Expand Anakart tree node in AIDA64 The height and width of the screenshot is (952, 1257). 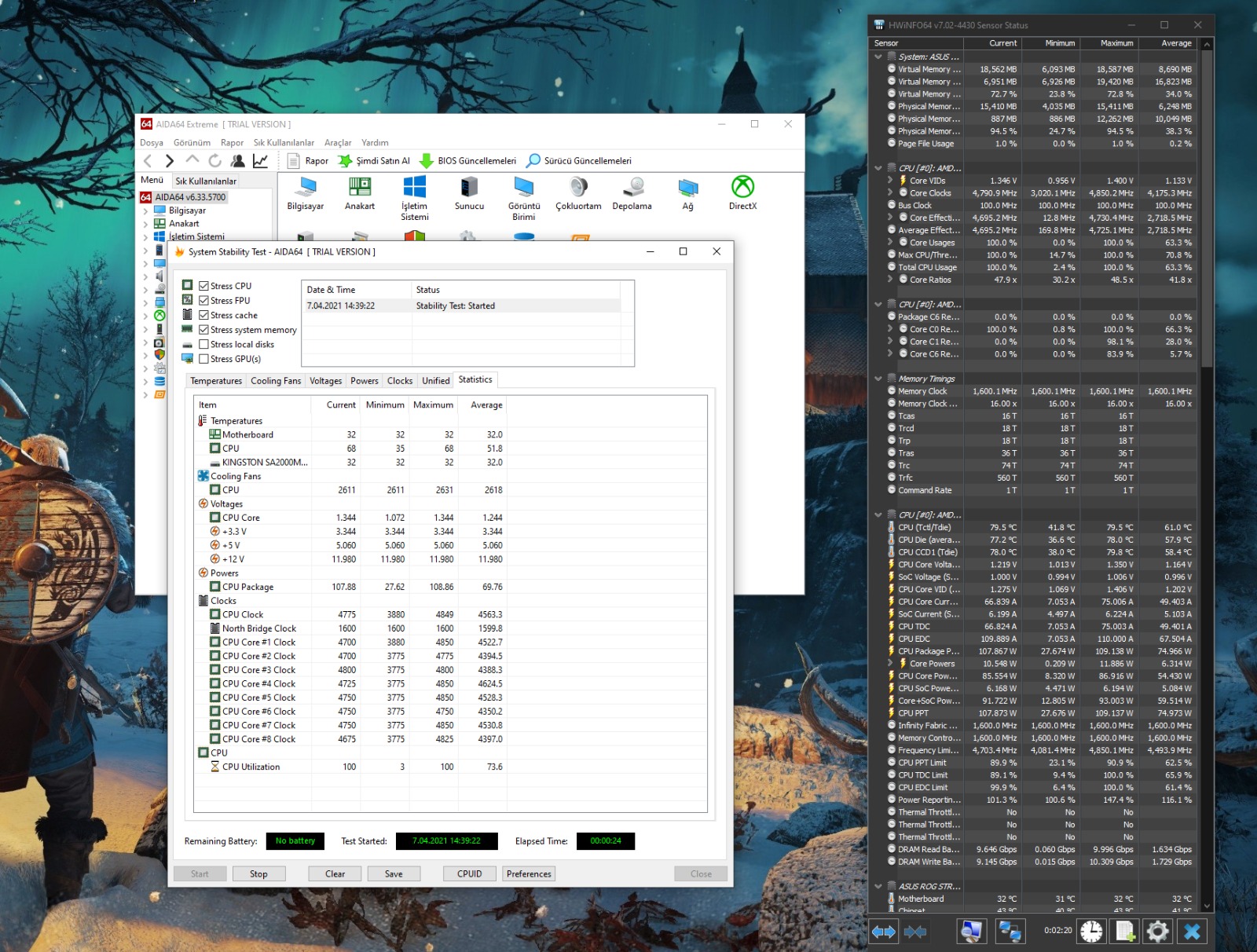click(x=145, y=224)
